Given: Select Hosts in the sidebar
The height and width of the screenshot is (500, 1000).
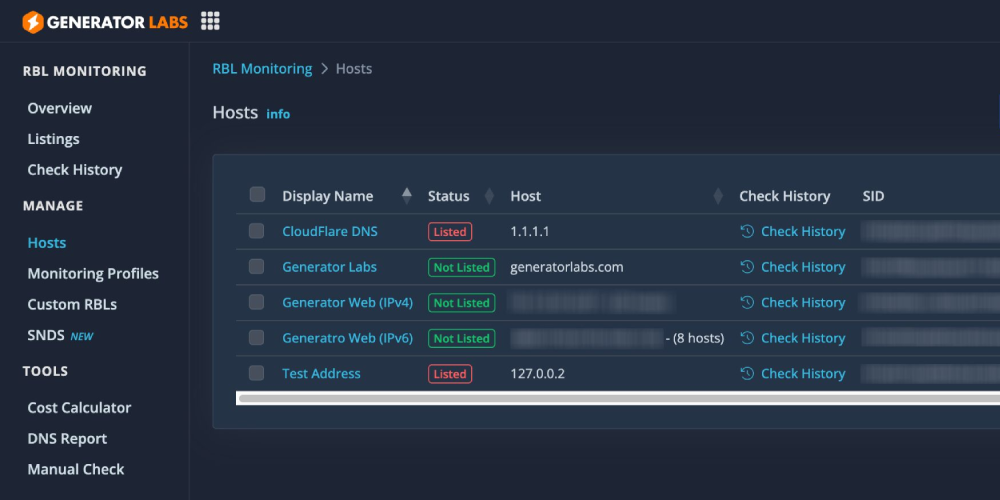Looking at the screenshot, I should (47, 243).
